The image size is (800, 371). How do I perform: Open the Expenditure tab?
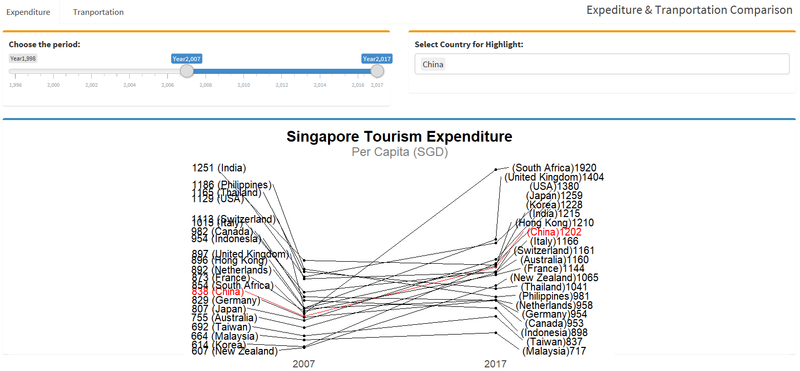coord(28,12)
